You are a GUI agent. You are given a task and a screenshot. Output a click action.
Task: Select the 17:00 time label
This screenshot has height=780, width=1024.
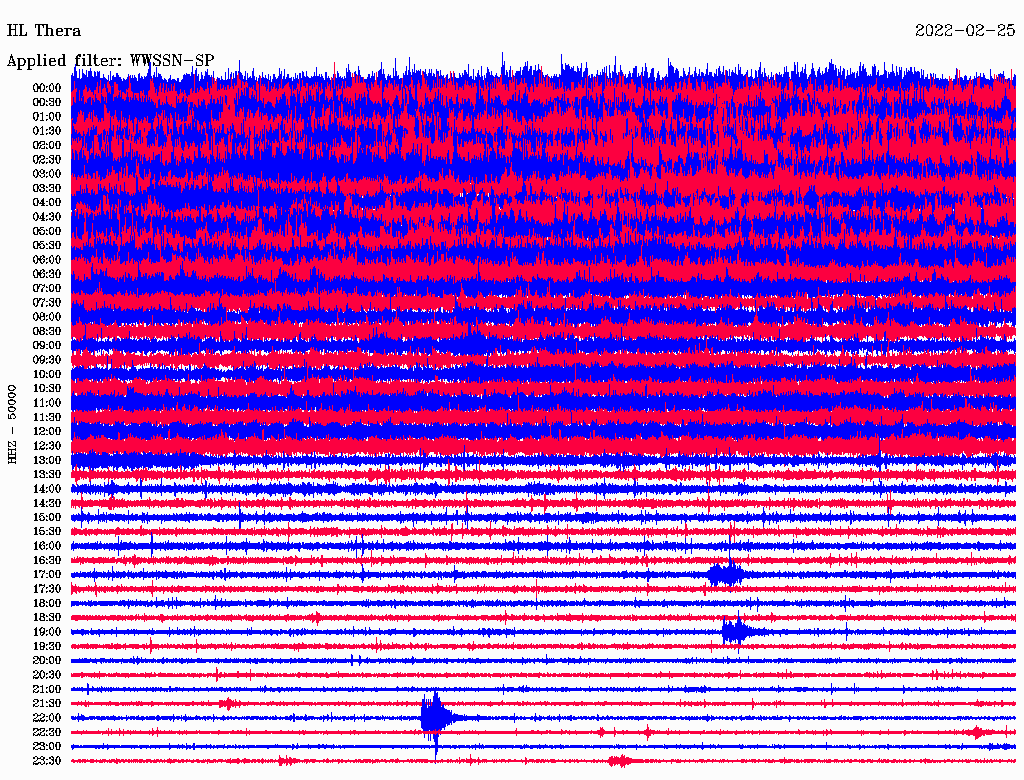point(47,574)
